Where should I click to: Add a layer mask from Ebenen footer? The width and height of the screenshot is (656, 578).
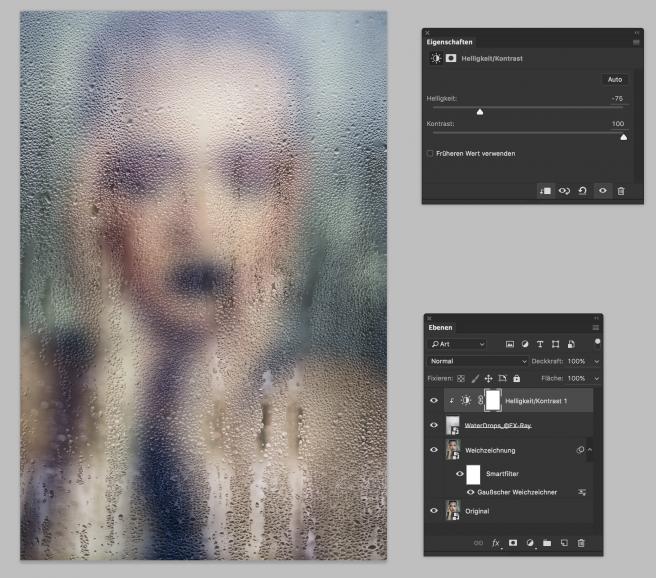pyautogui.click(x=513, y=543)
